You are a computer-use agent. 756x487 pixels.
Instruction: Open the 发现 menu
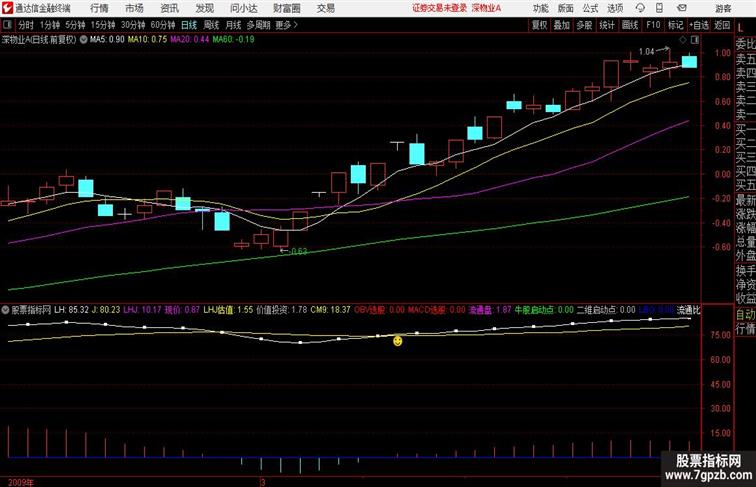(204, 8)
